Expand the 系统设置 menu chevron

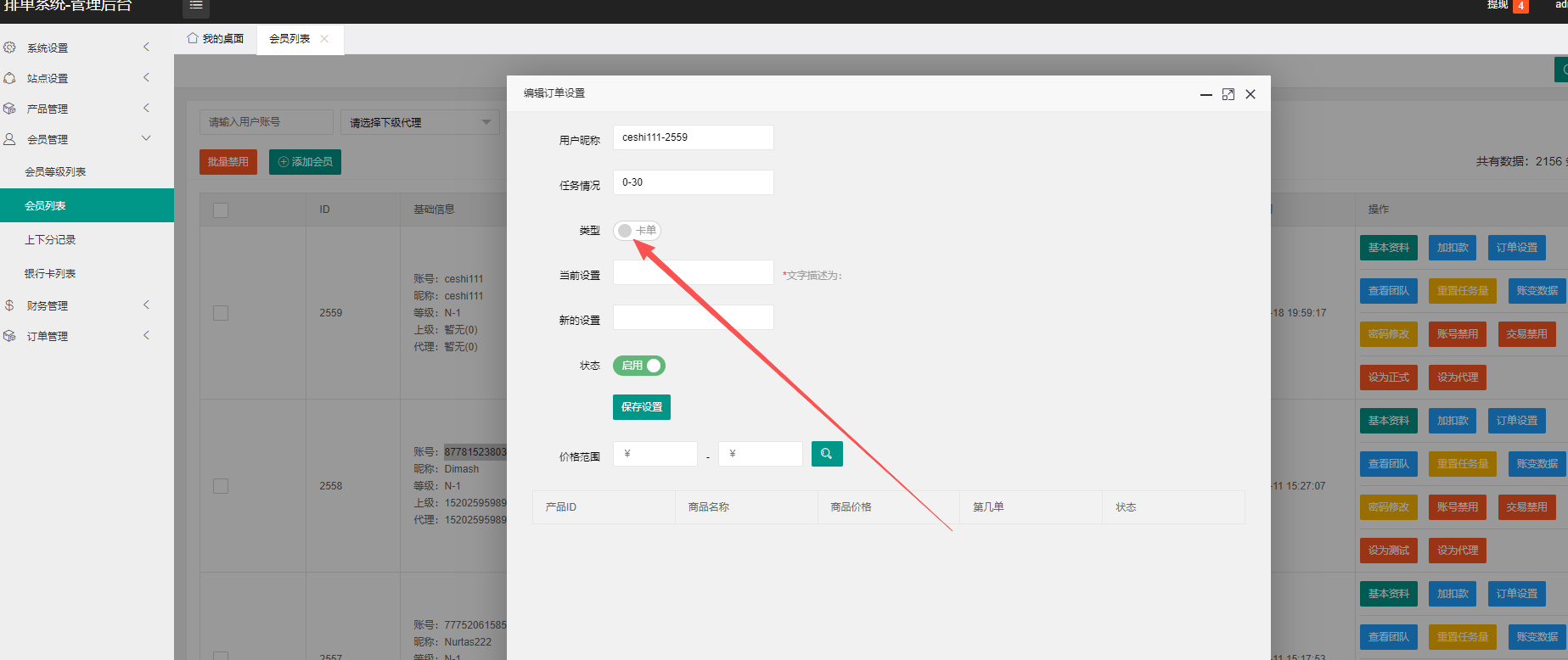146,48
